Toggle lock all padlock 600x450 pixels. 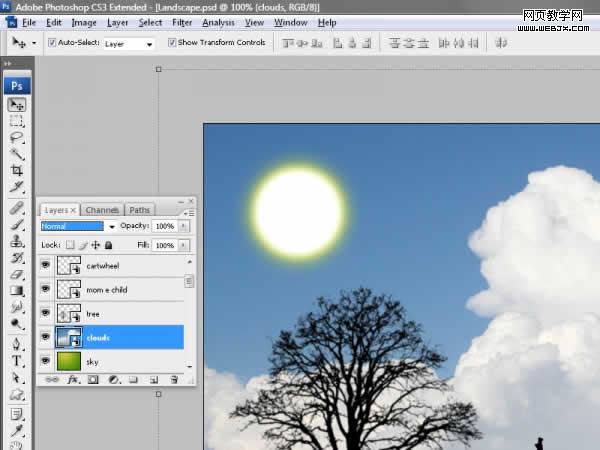[109, 245]
